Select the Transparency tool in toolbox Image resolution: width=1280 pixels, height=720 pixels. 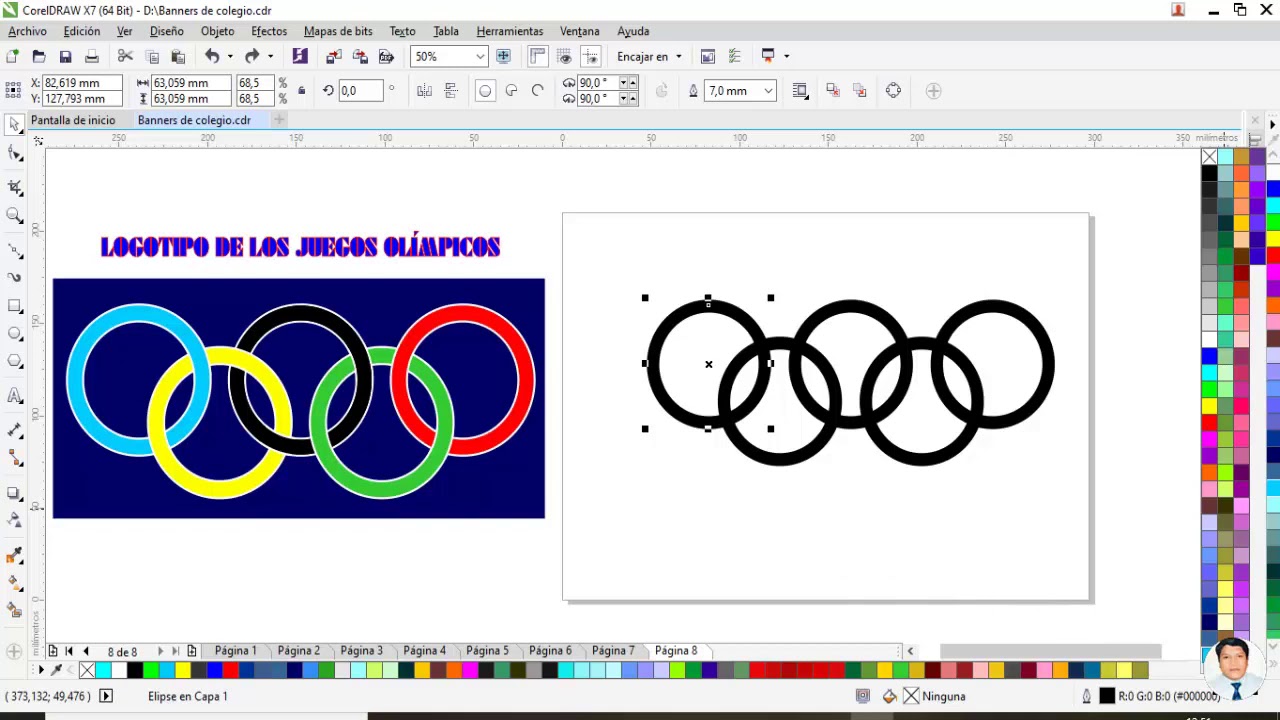click(x=14, y=520)
